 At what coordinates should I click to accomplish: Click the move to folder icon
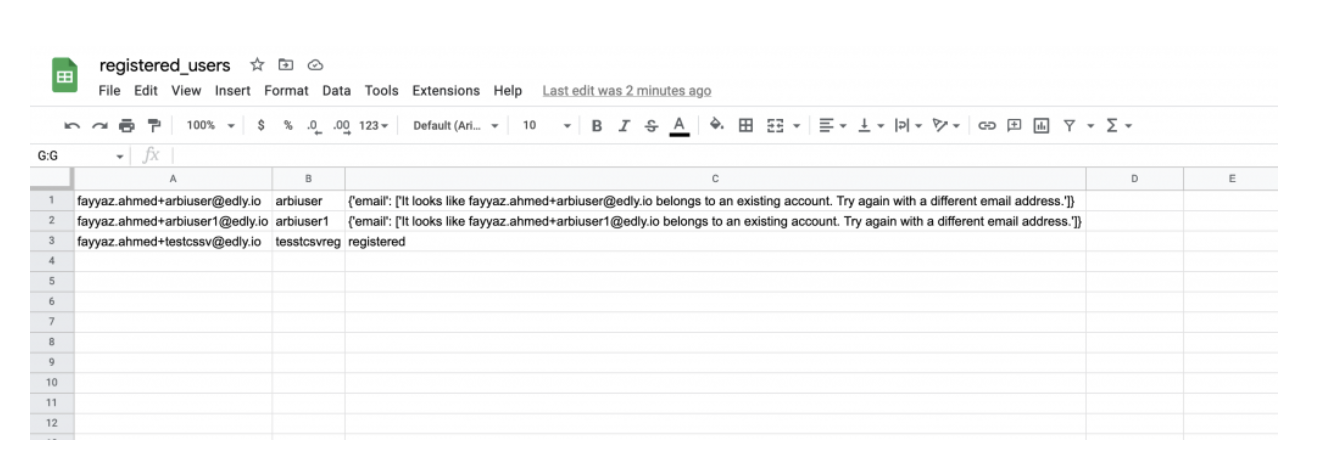click(285, 66)
